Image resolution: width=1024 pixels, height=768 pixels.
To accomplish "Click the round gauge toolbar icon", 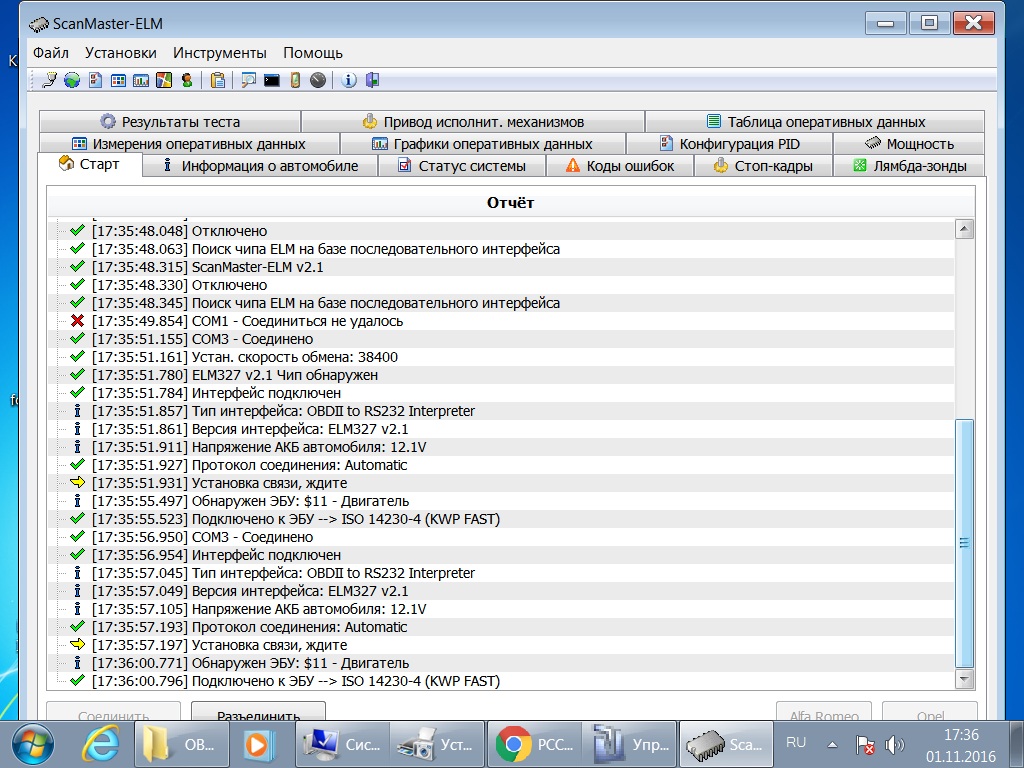I will (x=318, y=80).
